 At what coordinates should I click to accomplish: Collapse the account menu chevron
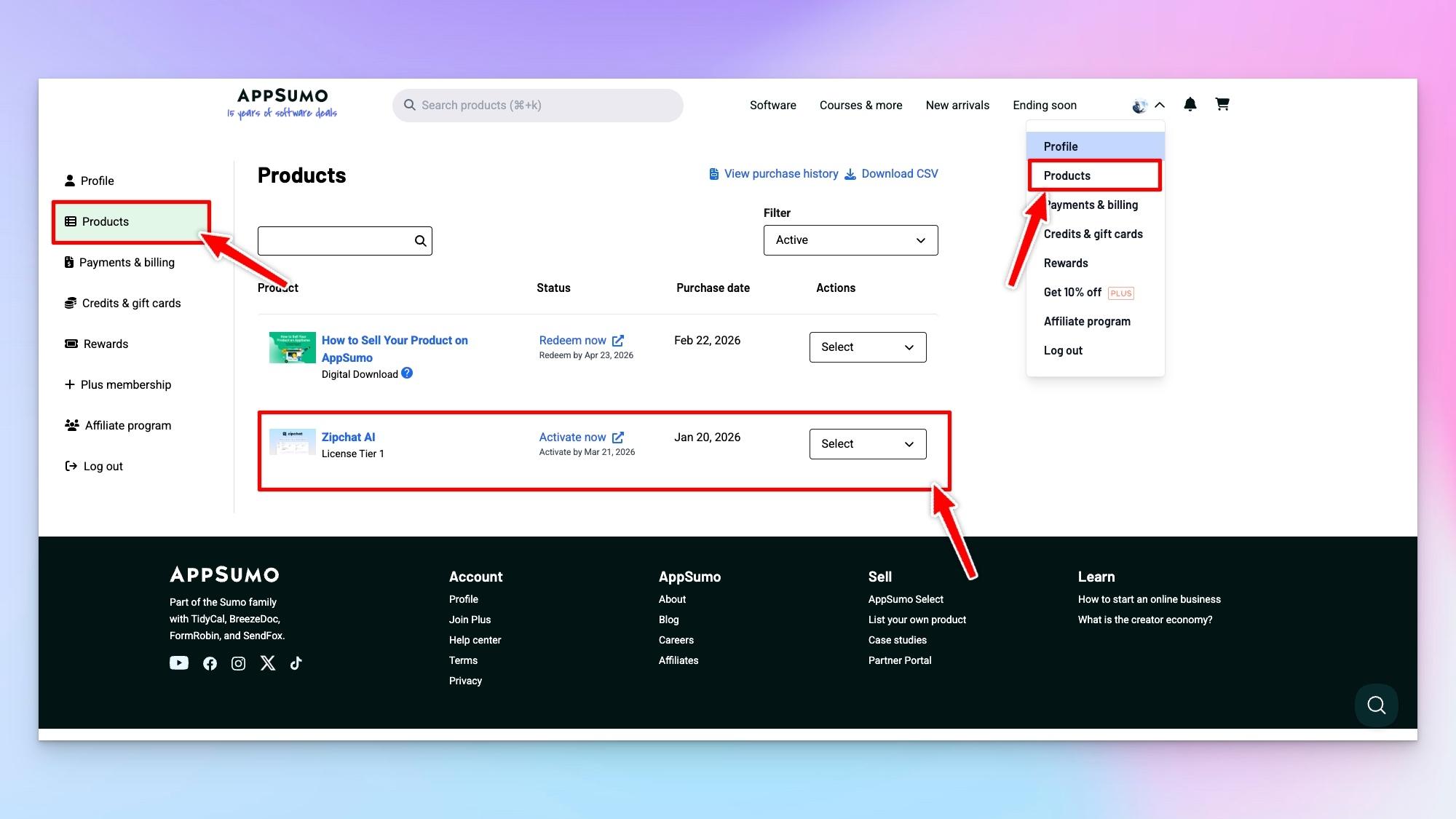pyautogui.click(x=1160, y=105)
